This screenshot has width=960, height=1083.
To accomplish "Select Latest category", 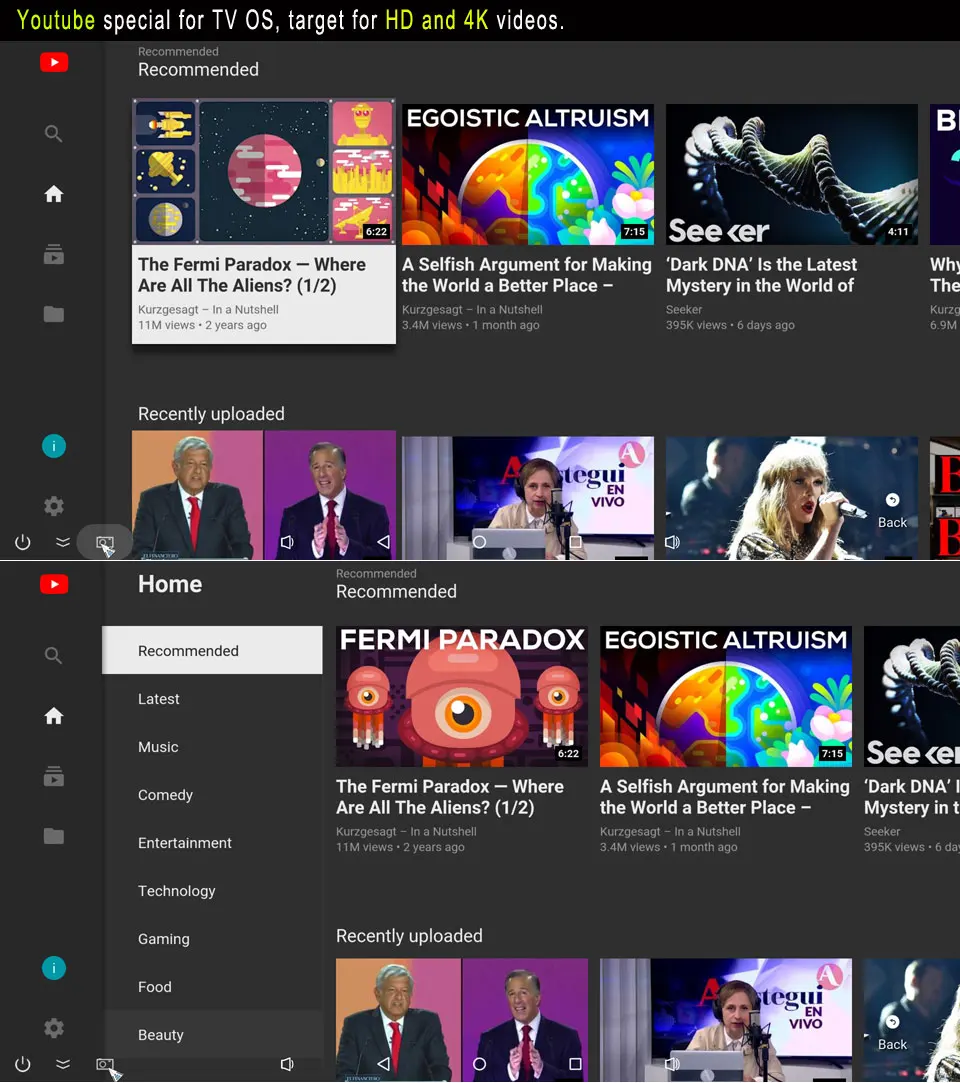I will (212, 699).
